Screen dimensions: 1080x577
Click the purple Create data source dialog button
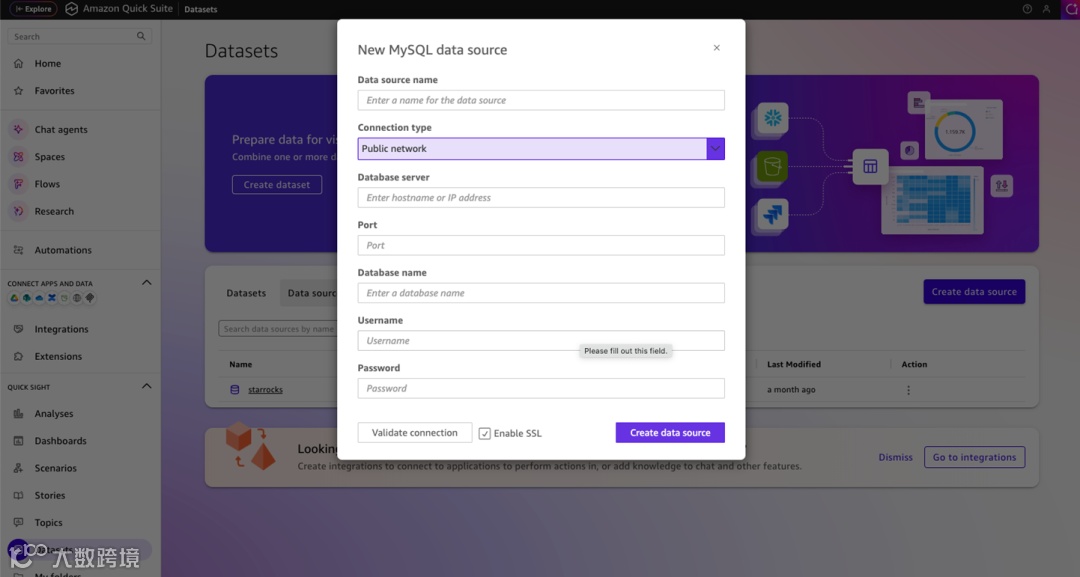tap(670, 432)
